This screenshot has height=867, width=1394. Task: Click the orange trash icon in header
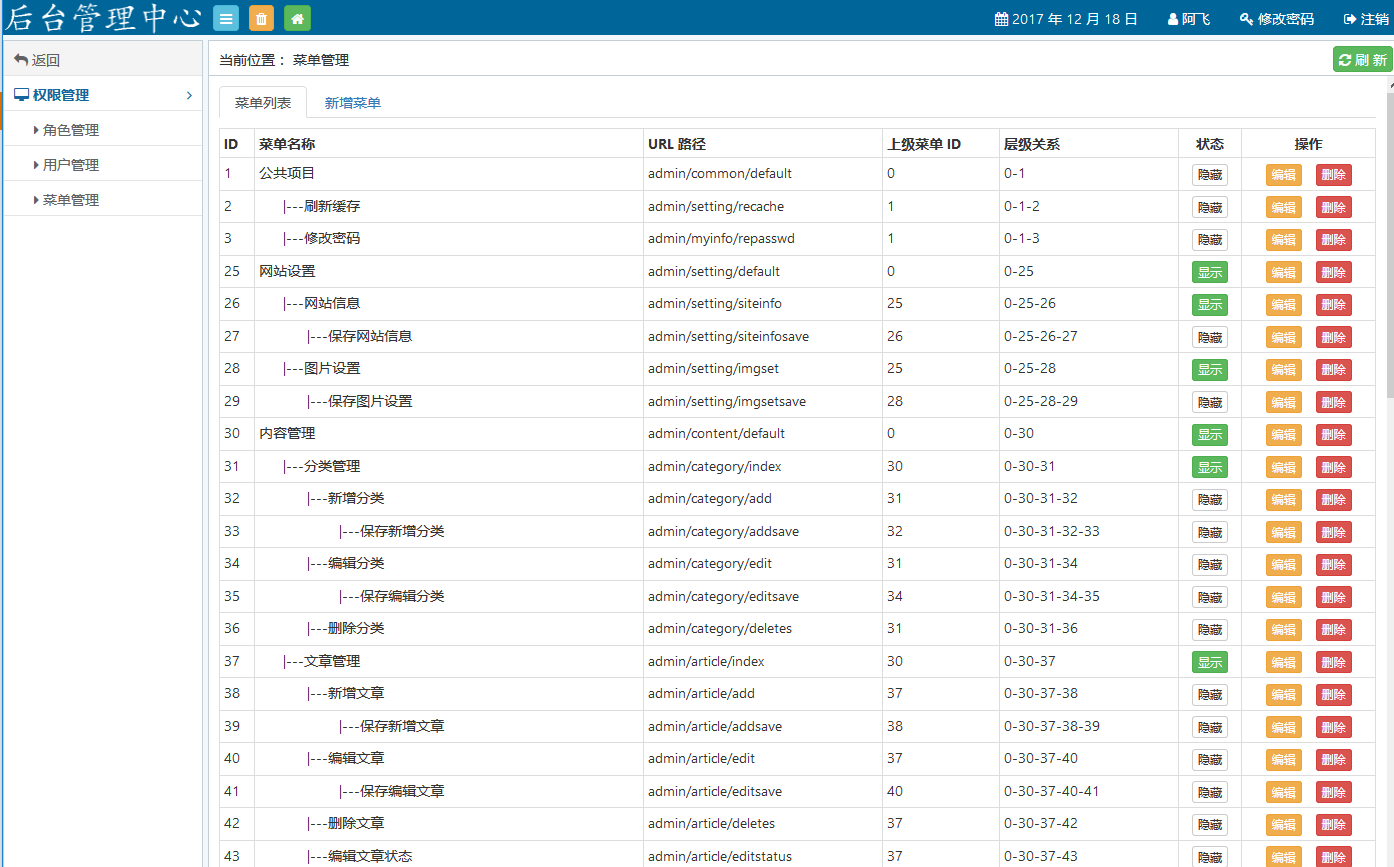coord(261,18)
